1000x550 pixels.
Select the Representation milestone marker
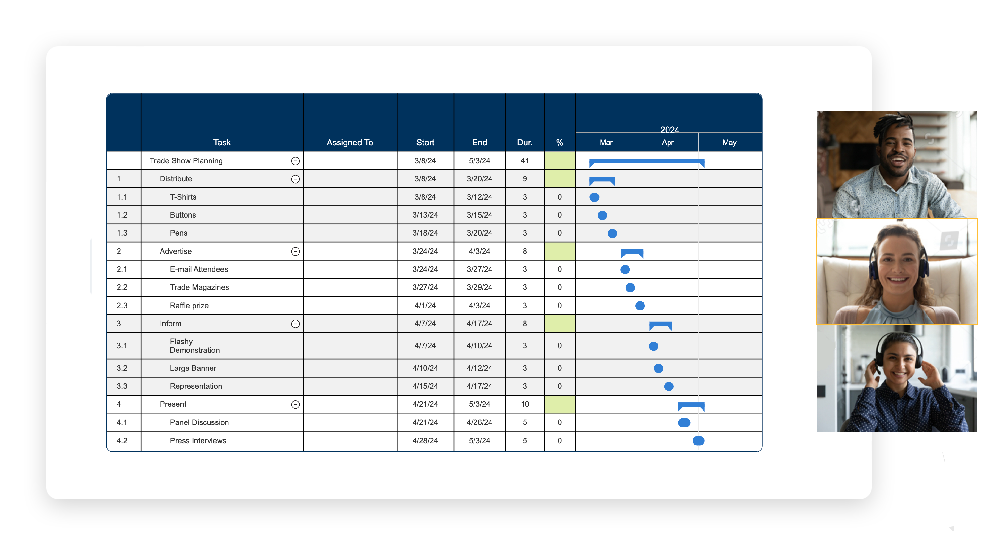click(668, 386)
